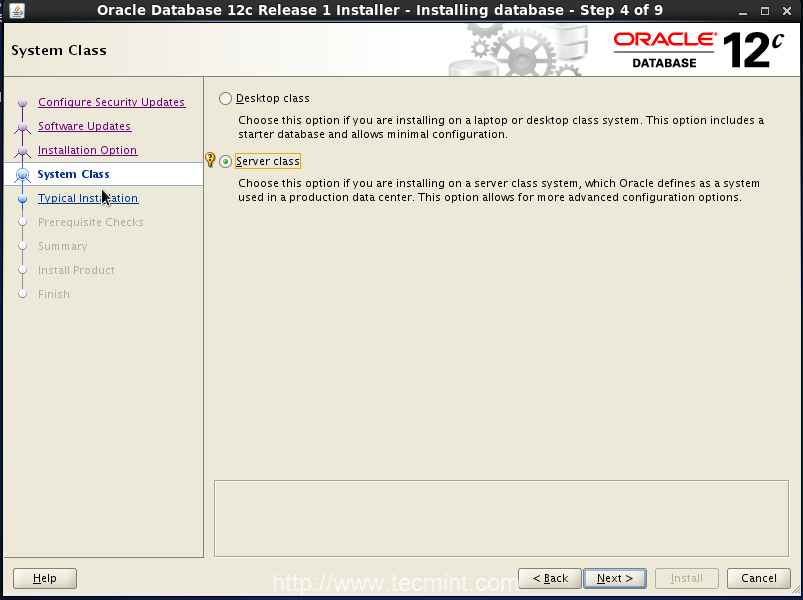Cancel the database installation
This screenshot has height=600, width=803.
click(758, 578)
